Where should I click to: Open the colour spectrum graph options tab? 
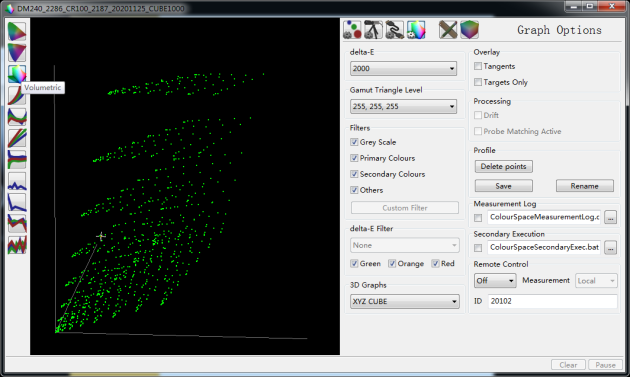click(x=416, y=30)
